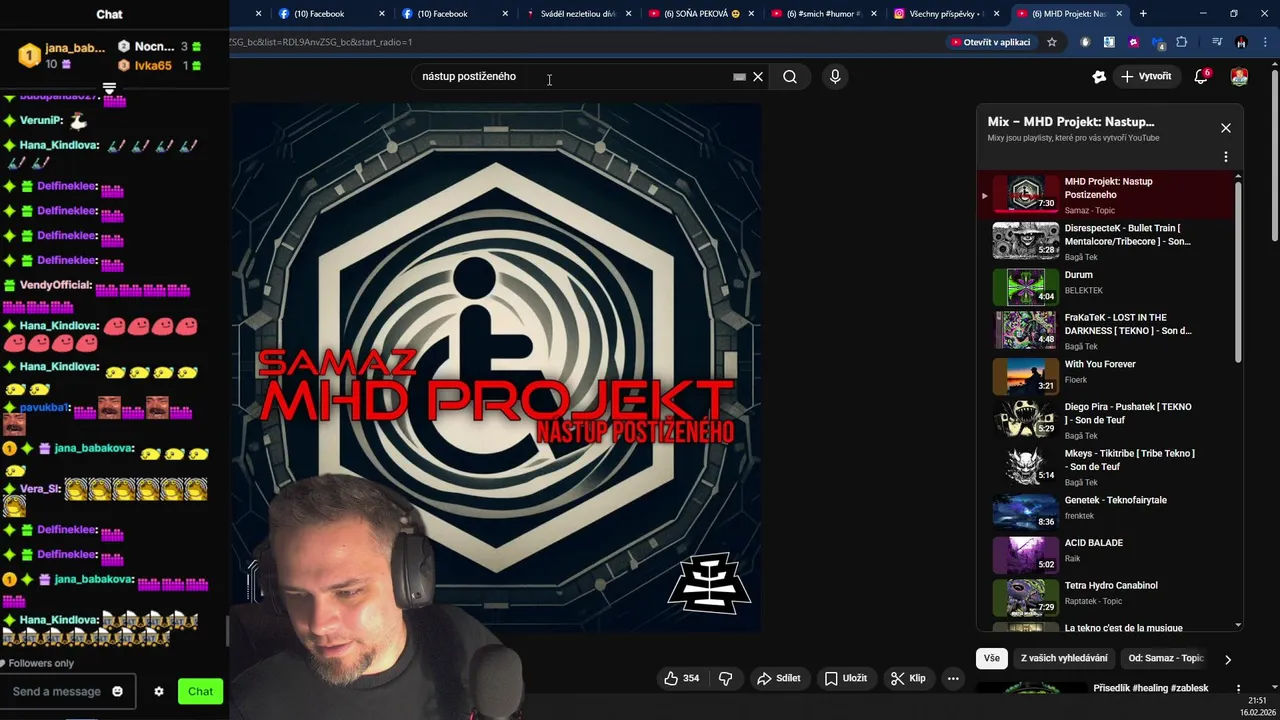Open Chrome media control icon
1280x720 pixels.
(x=1217, y=42)
